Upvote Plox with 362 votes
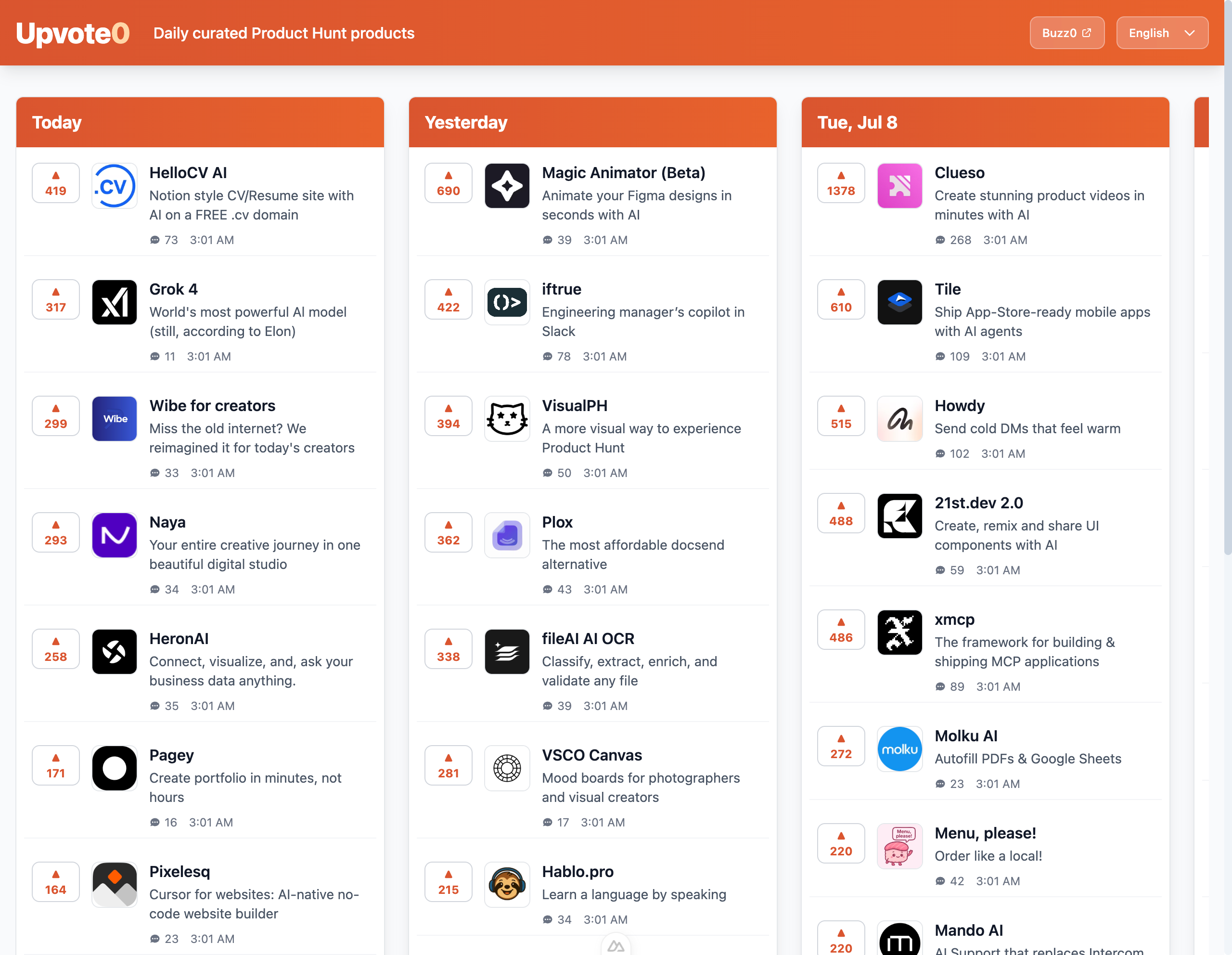The image size is (1232, 955). [448, 532]
